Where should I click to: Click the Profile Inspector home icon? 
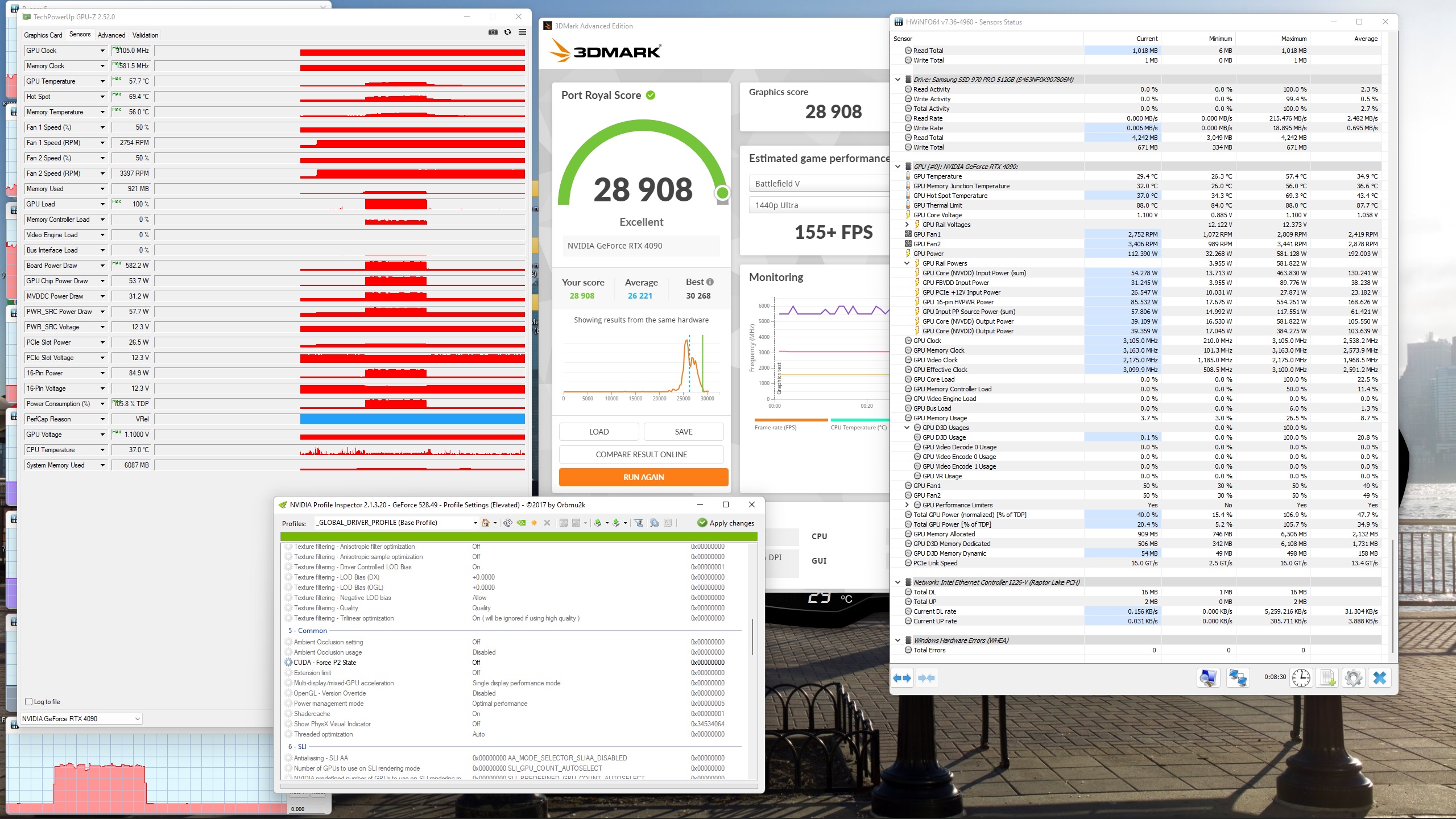click(486, 523)
